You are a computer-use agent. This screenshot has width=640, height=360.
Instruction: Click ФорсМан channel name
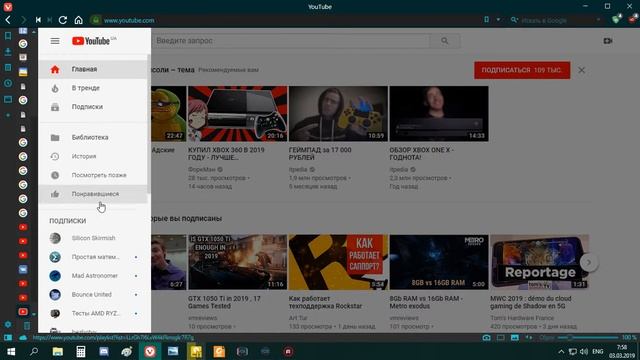tap(201, 169)
